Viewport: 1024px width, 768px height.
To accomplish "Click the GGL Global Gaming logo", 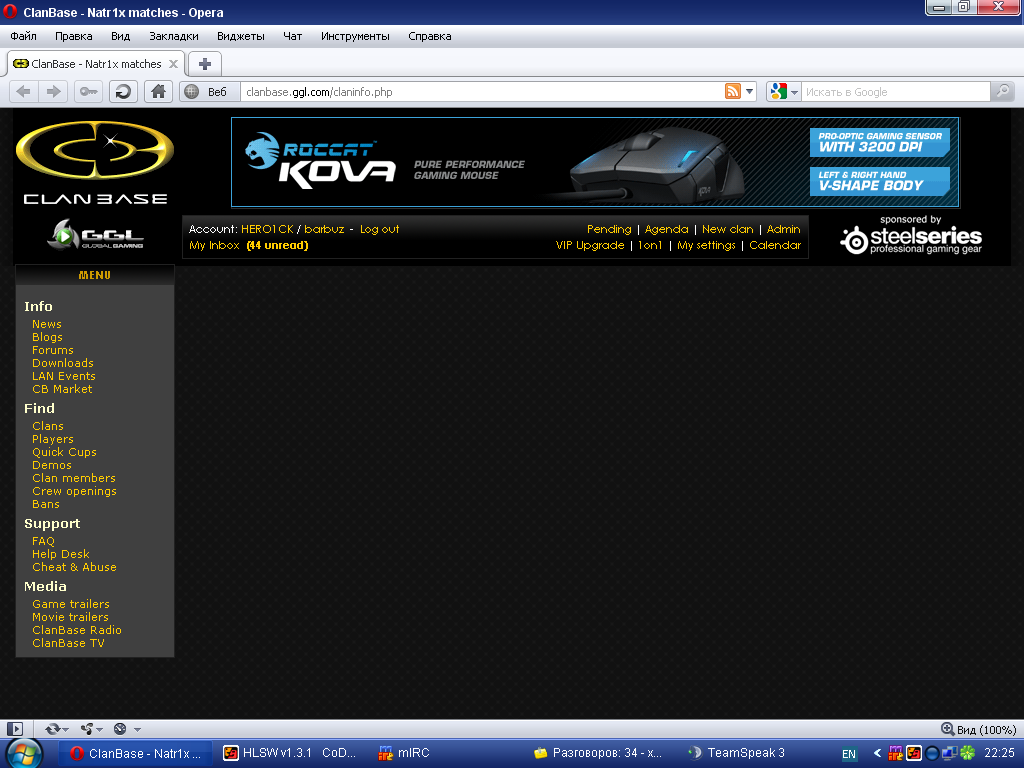I will pyautogui.click(x=95, y=234).
